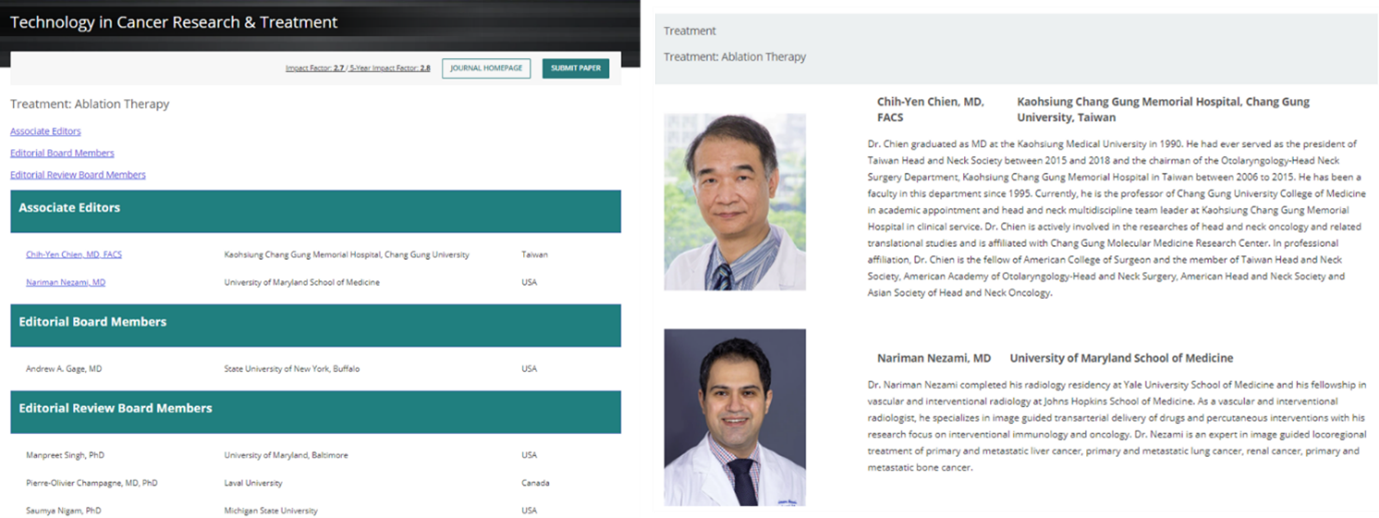
Task: Select University of Maryland, Baltimore cell
Action: 286,455
